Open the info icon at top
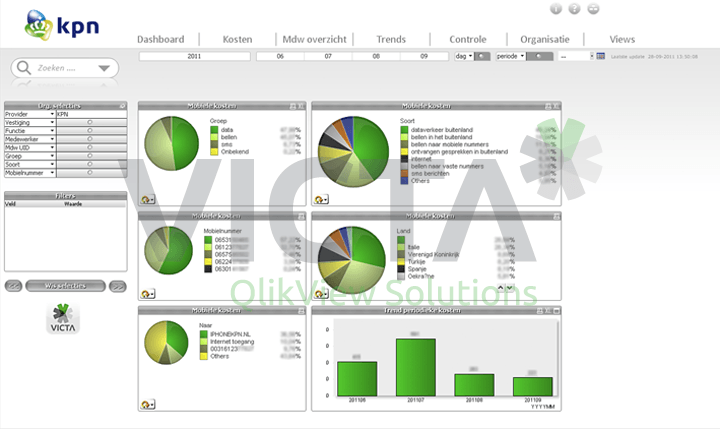 pos(556,9)
